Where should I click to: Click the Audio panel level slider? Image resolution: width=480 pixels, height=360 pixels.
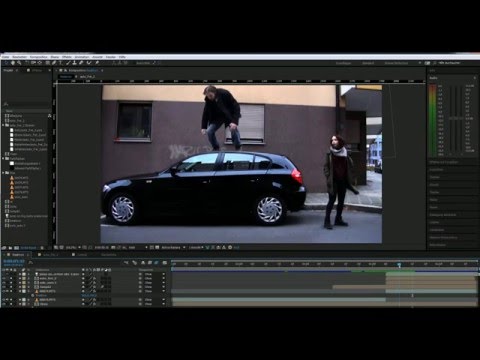tap(456, 119)
